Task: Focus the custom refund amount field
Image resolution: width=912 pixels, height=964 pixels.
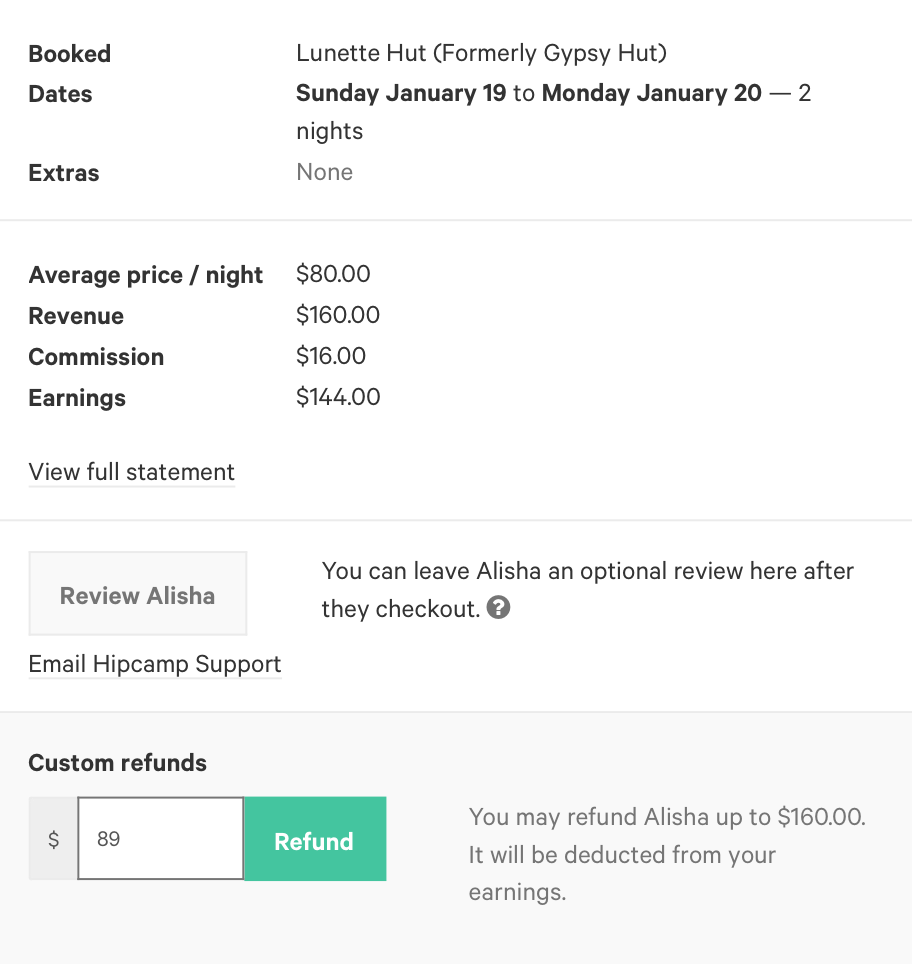Action: pos(161,839)
